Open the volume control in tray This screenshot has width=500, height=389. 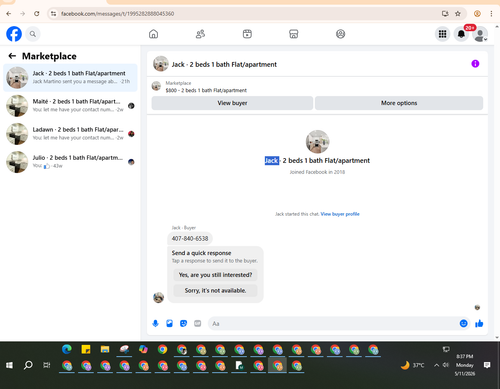pos(446,365)
